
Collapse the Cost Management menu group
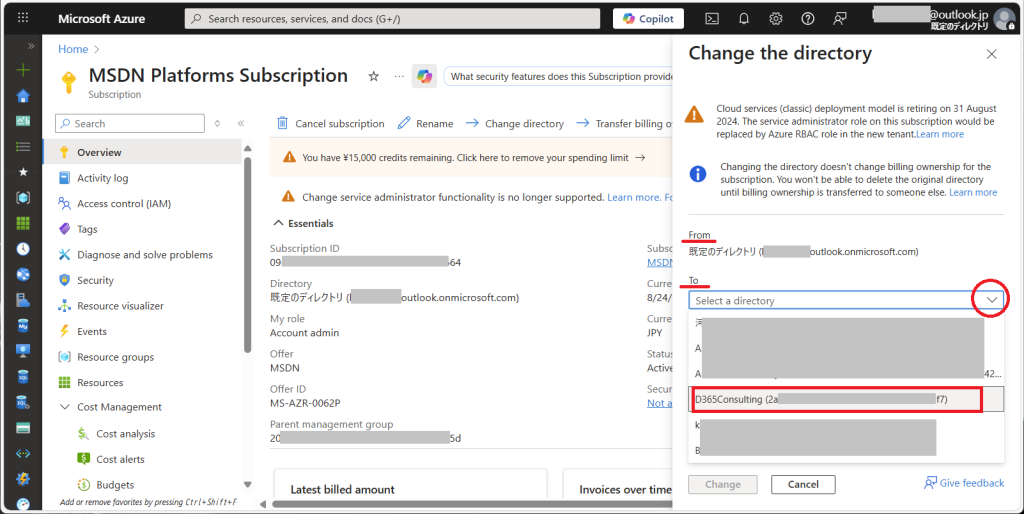pos(64,407)
